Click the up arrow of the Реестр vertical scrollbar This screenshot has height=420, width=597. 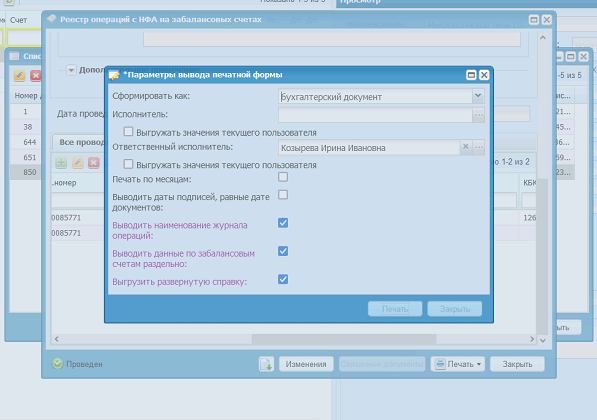point(543,38)
